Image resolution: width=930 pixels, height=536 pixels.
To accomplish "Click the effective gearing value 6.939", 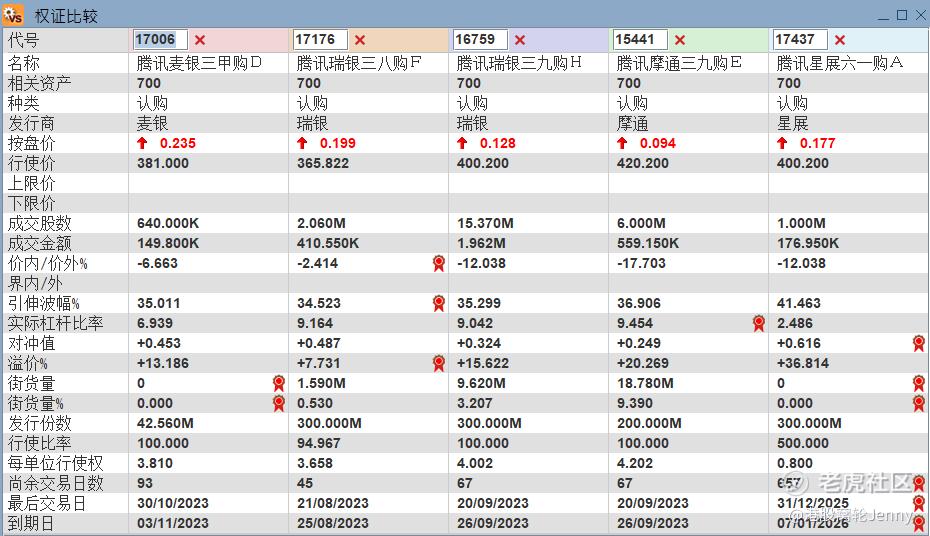I will pos(155,323).
